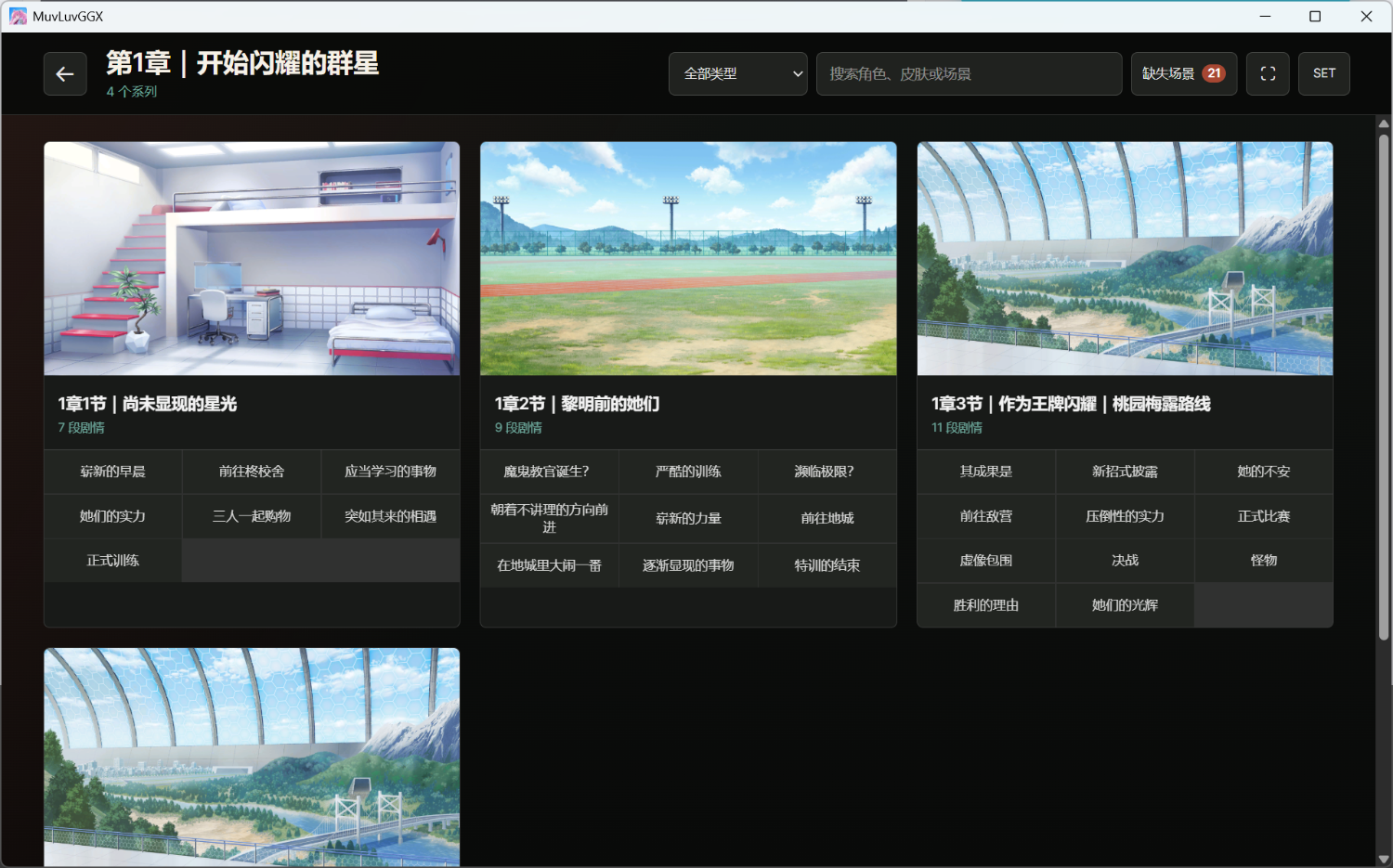Click the chapter heading 第1章｜开始闪耀的群星
Screen dimensions: 1393x868
(x=242, y=63)
